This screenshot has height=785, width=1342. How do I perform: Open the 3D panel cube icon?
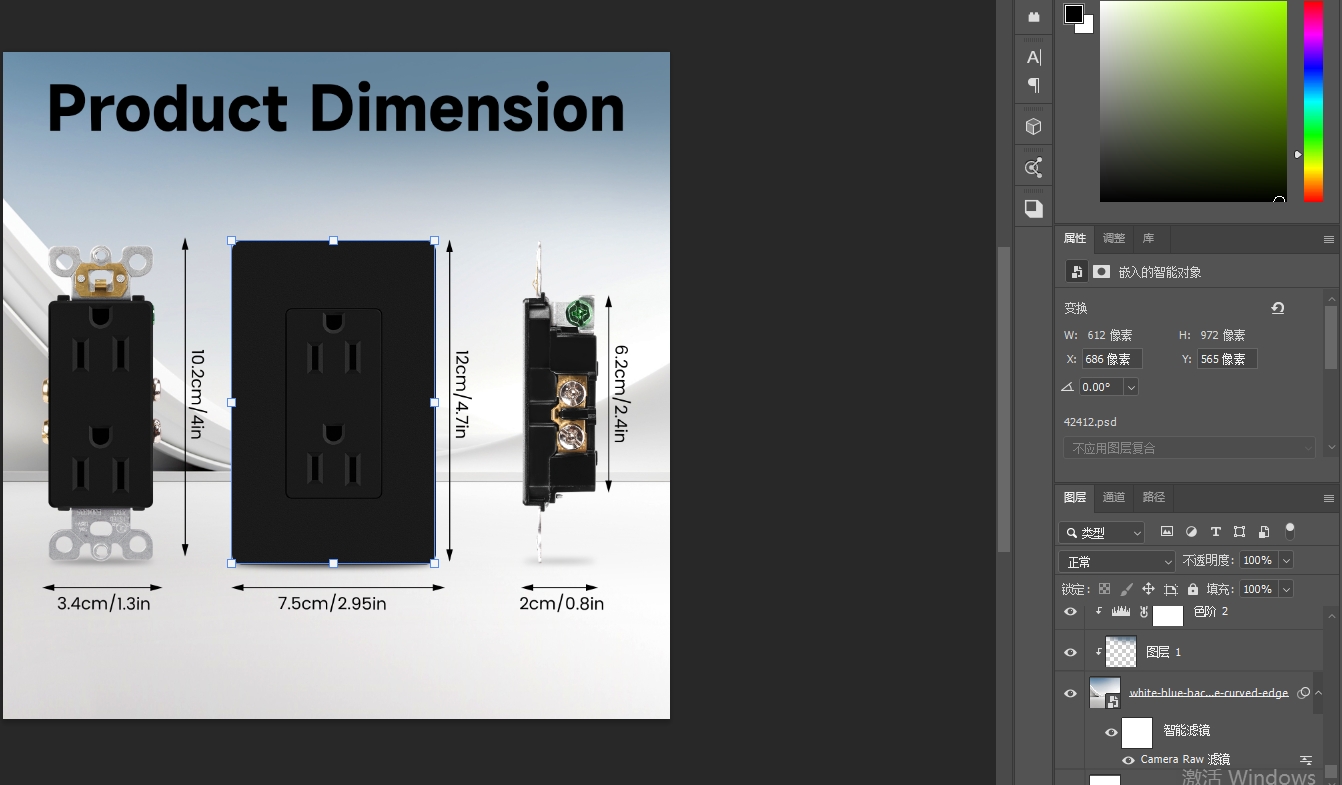1034,127
